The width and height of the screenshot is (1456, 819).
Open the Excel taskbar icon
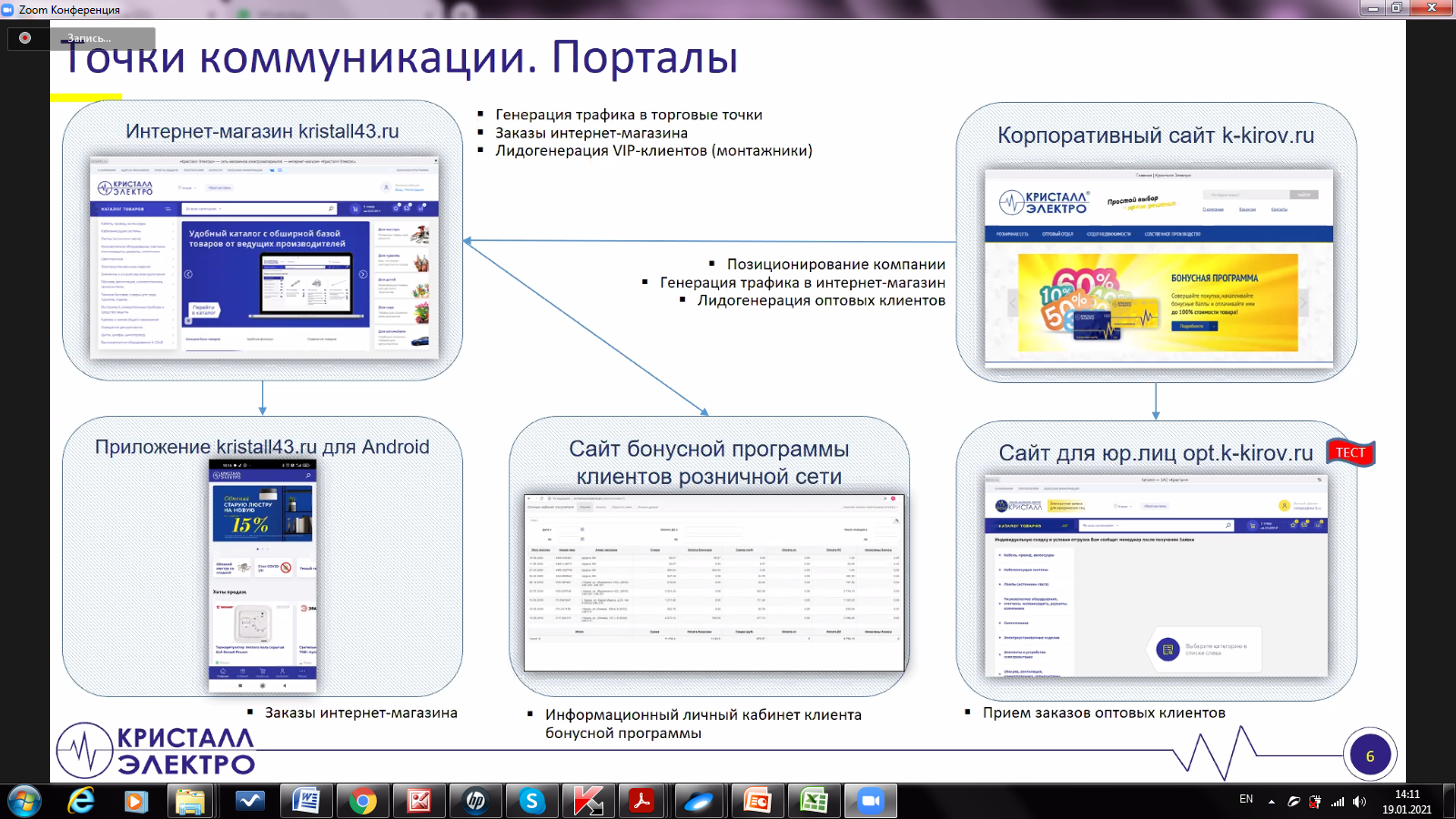[x=814, y=801]
